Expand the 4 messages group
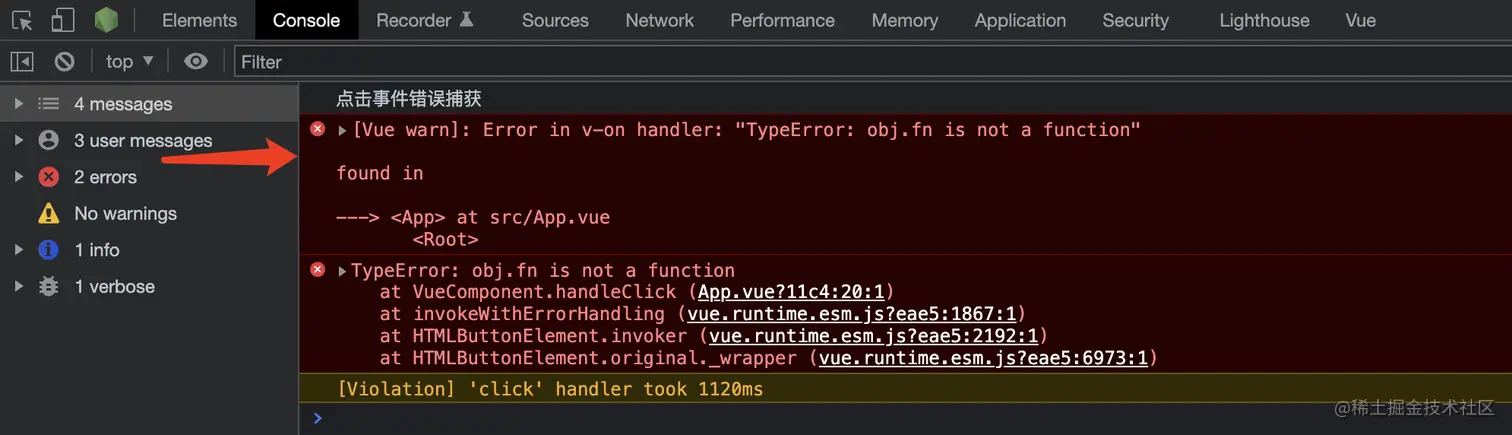 [18, 104]
